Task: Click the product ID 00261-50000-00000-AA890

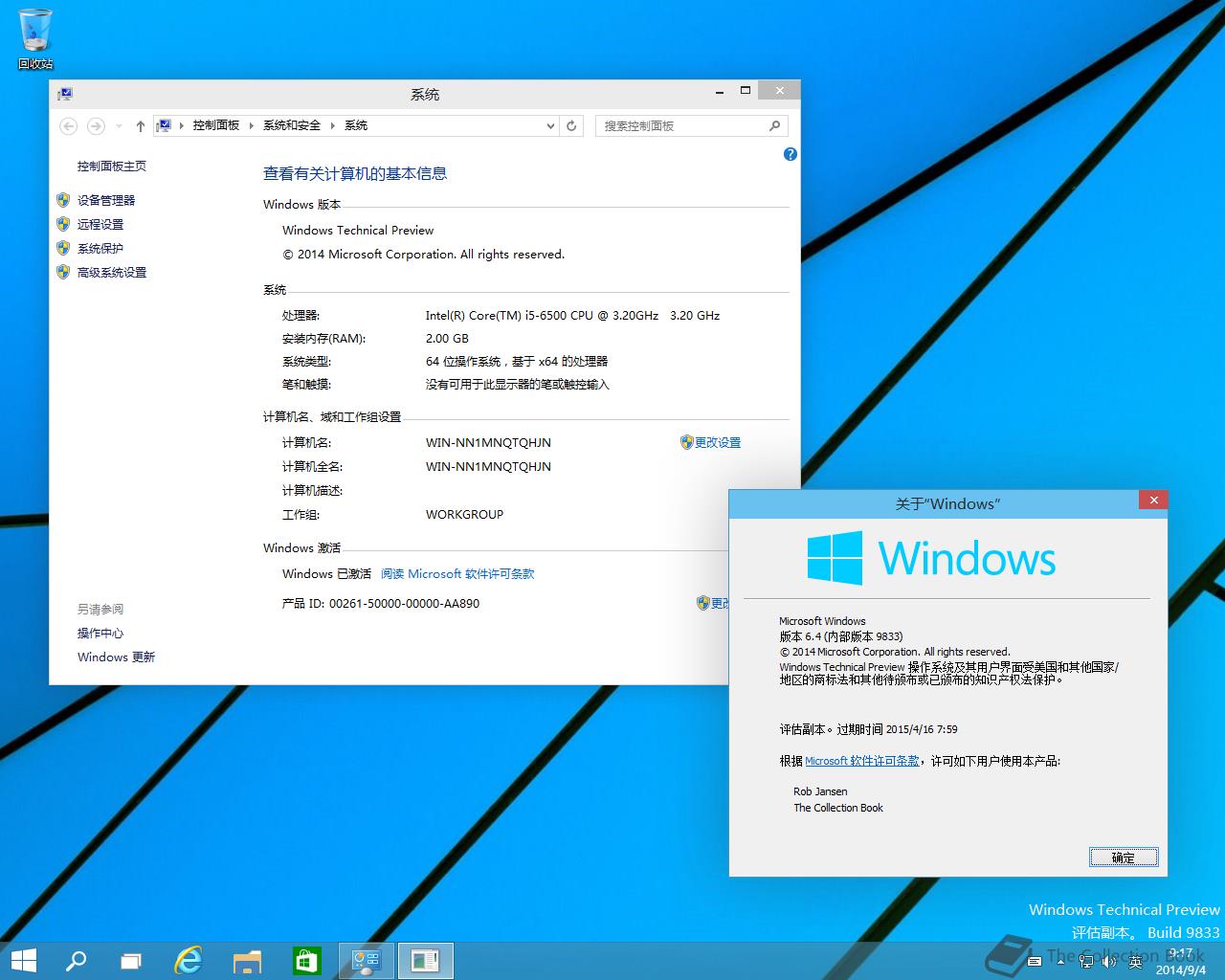Action: [x=404, y=604]
